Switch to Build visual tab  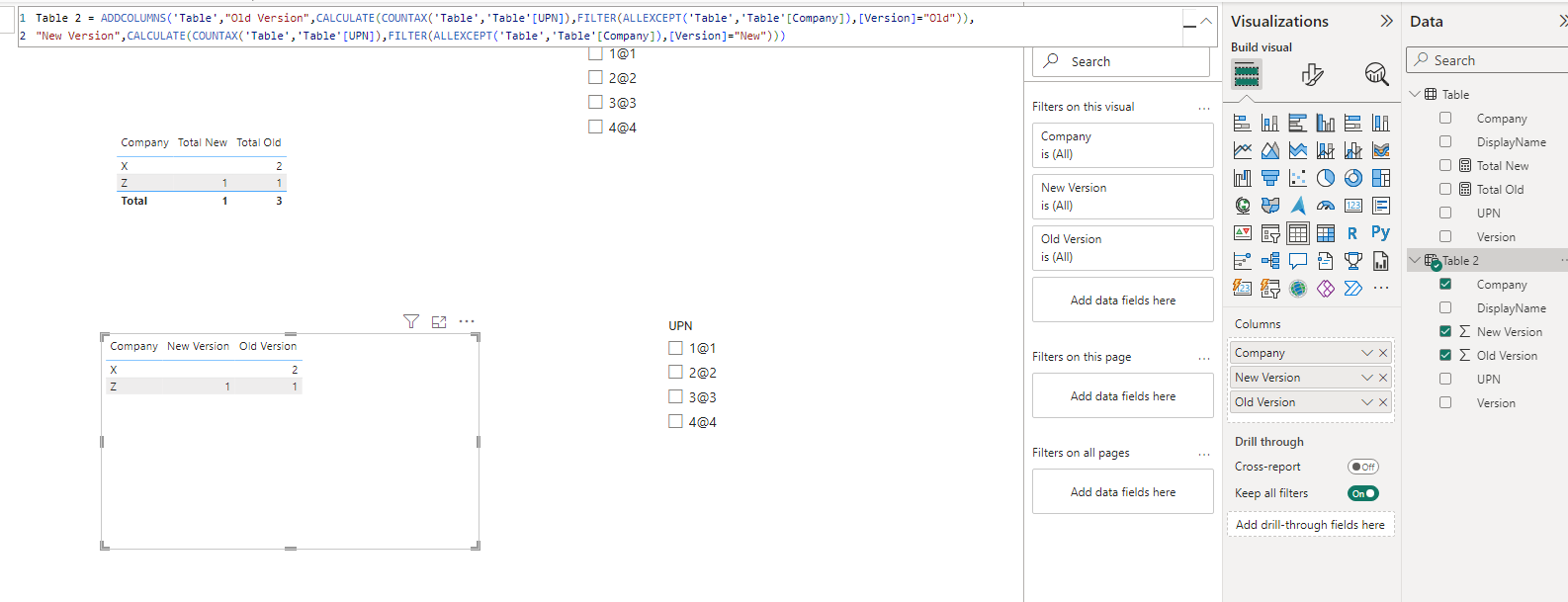coord(1247,74)
